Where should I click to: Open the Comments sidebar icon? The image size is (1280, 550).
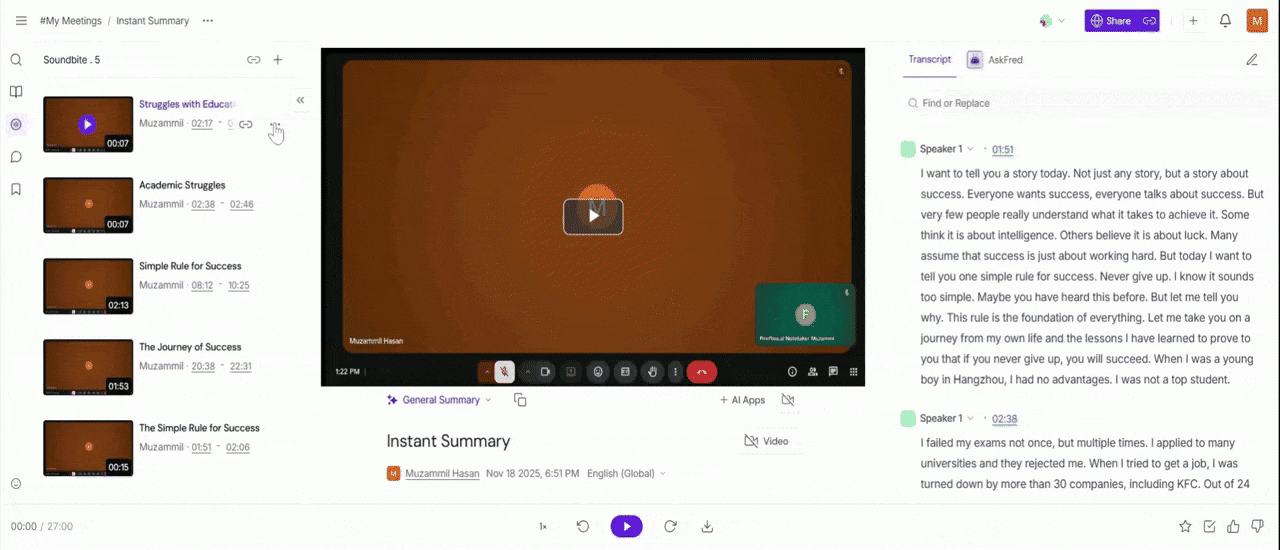click(16, 157)
